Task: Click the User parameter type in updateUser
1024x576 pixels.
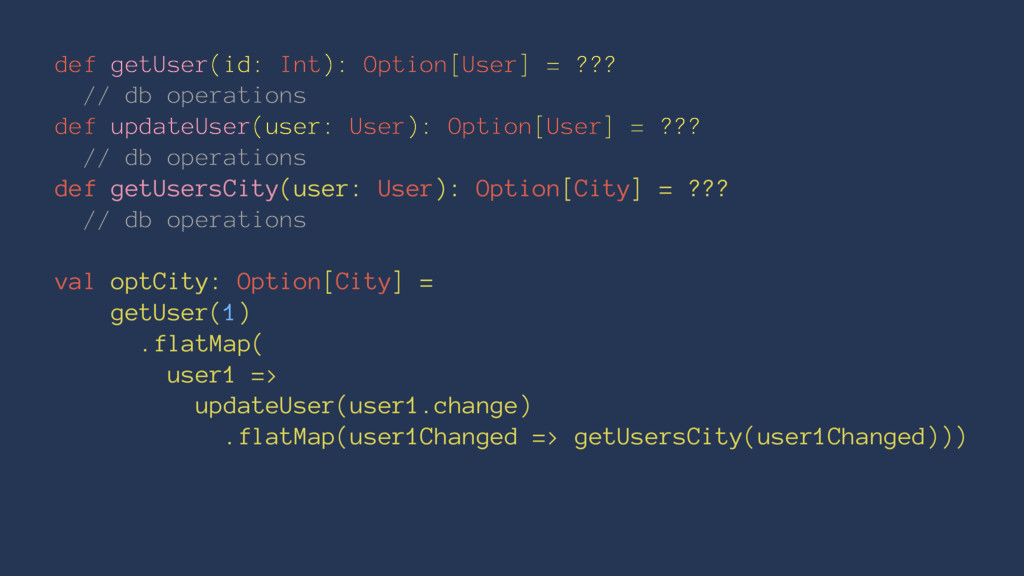Action: (x=377, y=126)
